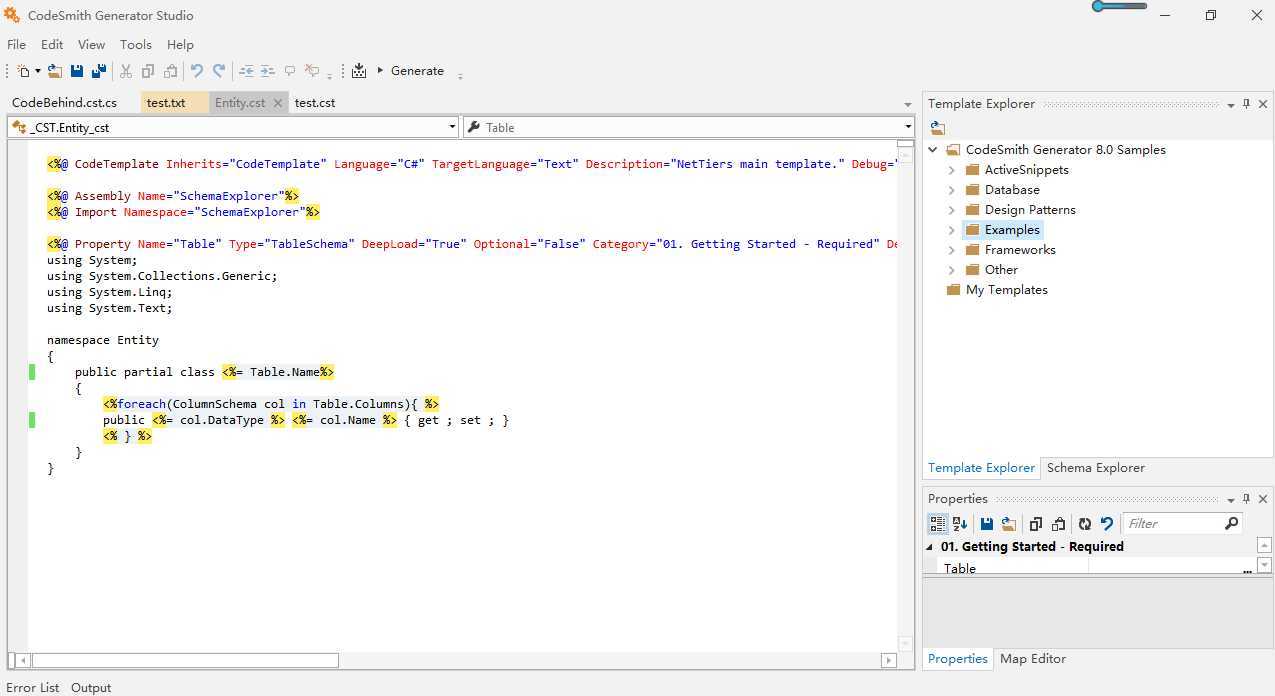The image size is (1275, 696).
Task: Save the current file via toolbar
Action: tap(77, 71)
